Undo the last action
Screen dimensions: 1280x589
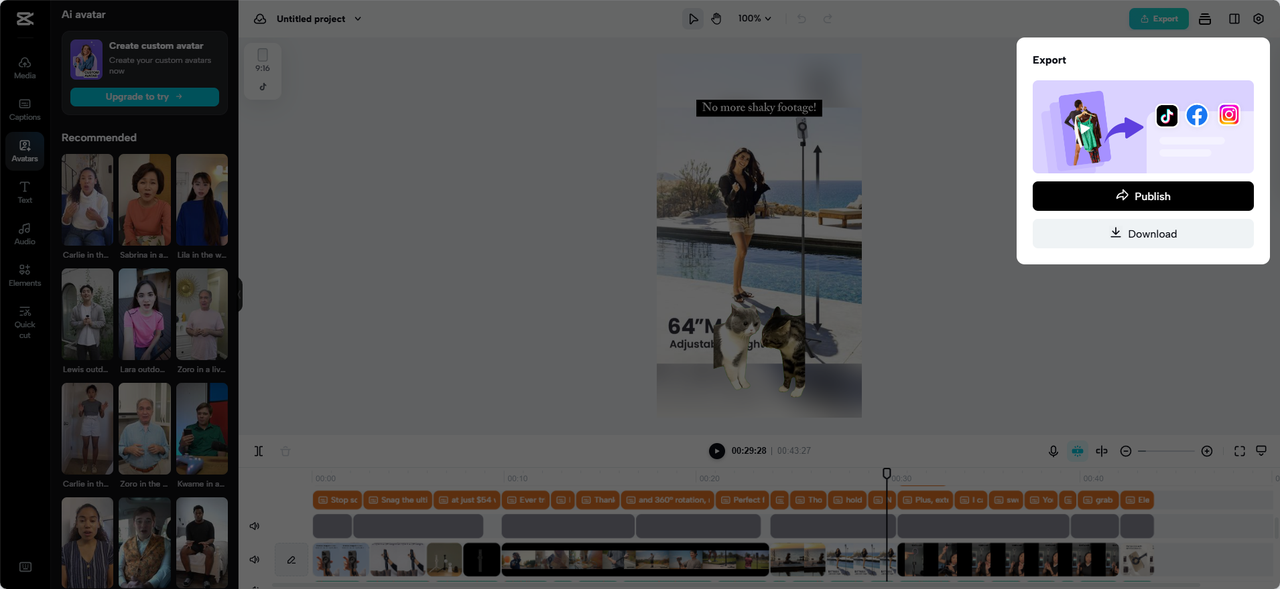[x=801, y=19]
